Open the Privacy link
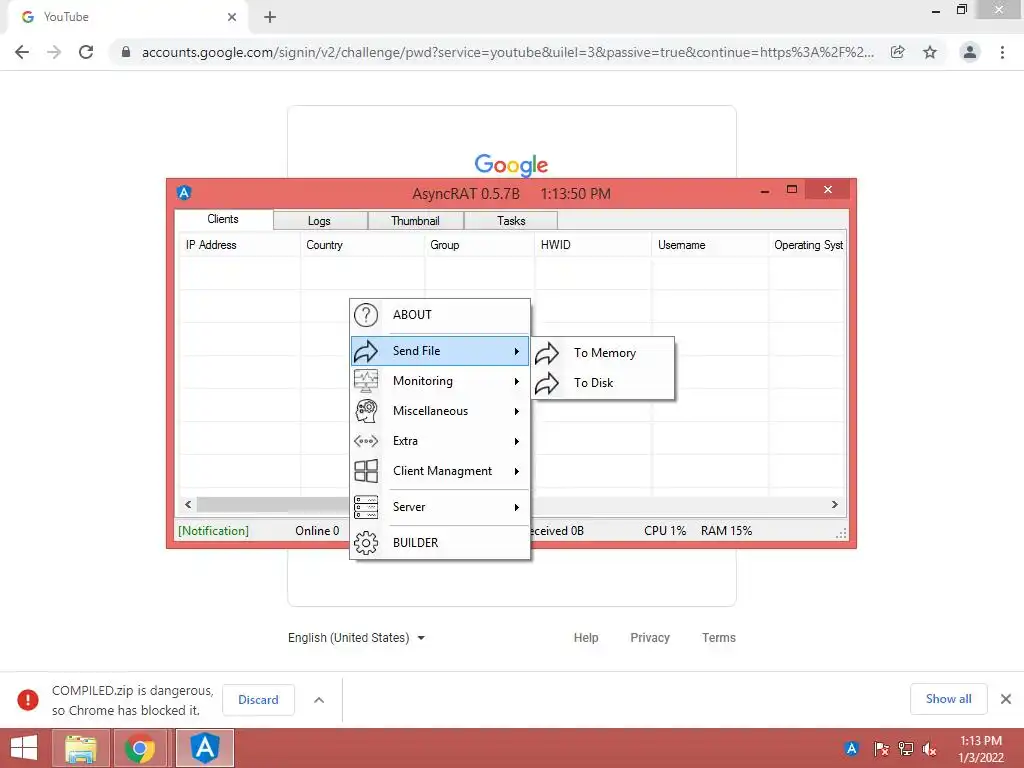1024x768 pixels. tap(650, 638)
